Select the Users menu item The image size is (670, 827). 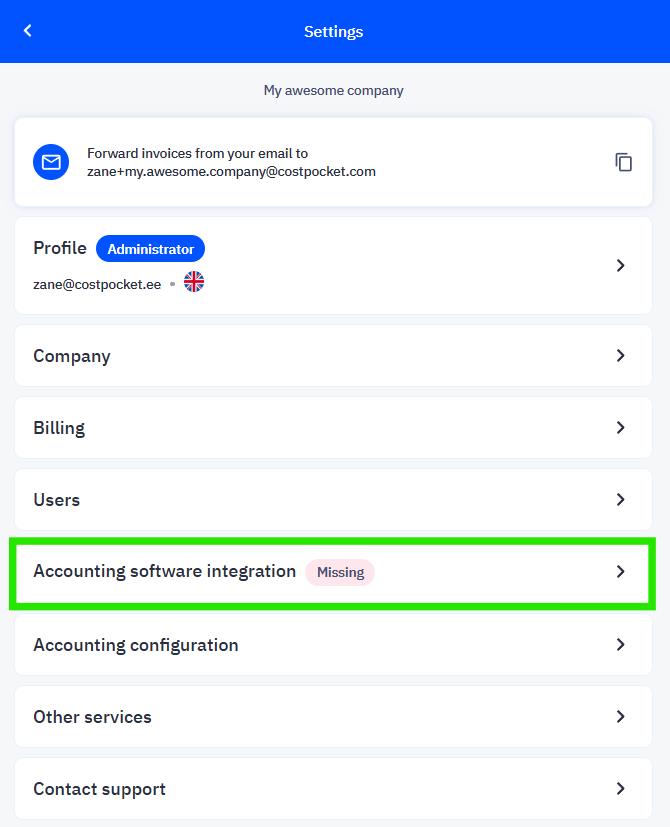point(333,499)
